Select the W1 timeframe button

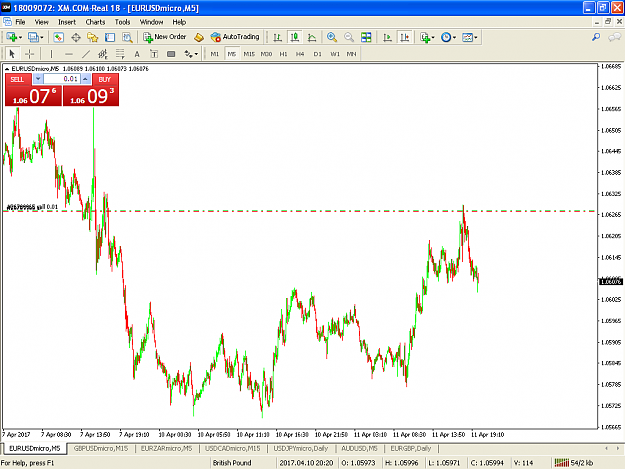335,54
